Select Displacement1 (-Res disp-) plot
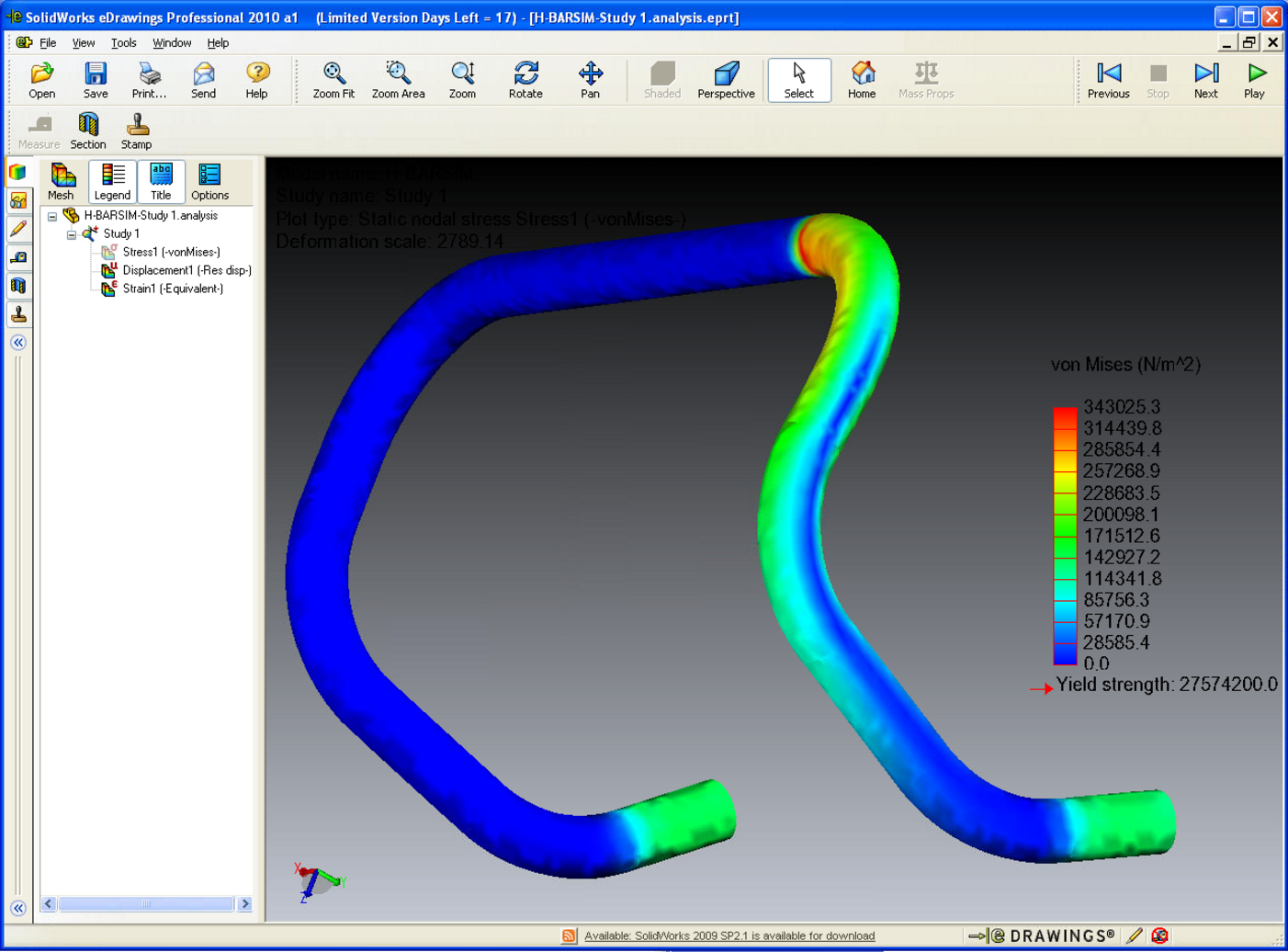 coord(186,270)
